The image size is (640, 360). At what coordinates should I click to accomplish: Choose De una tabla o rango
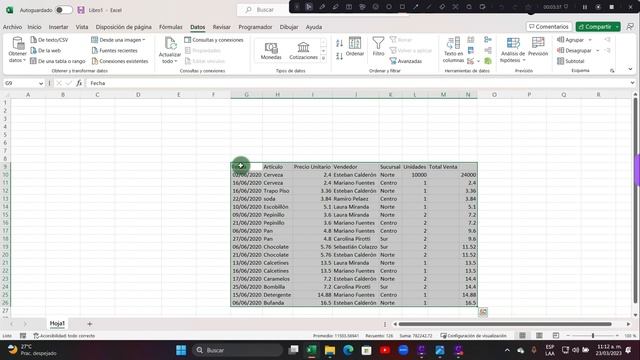[x=58, y=61]
